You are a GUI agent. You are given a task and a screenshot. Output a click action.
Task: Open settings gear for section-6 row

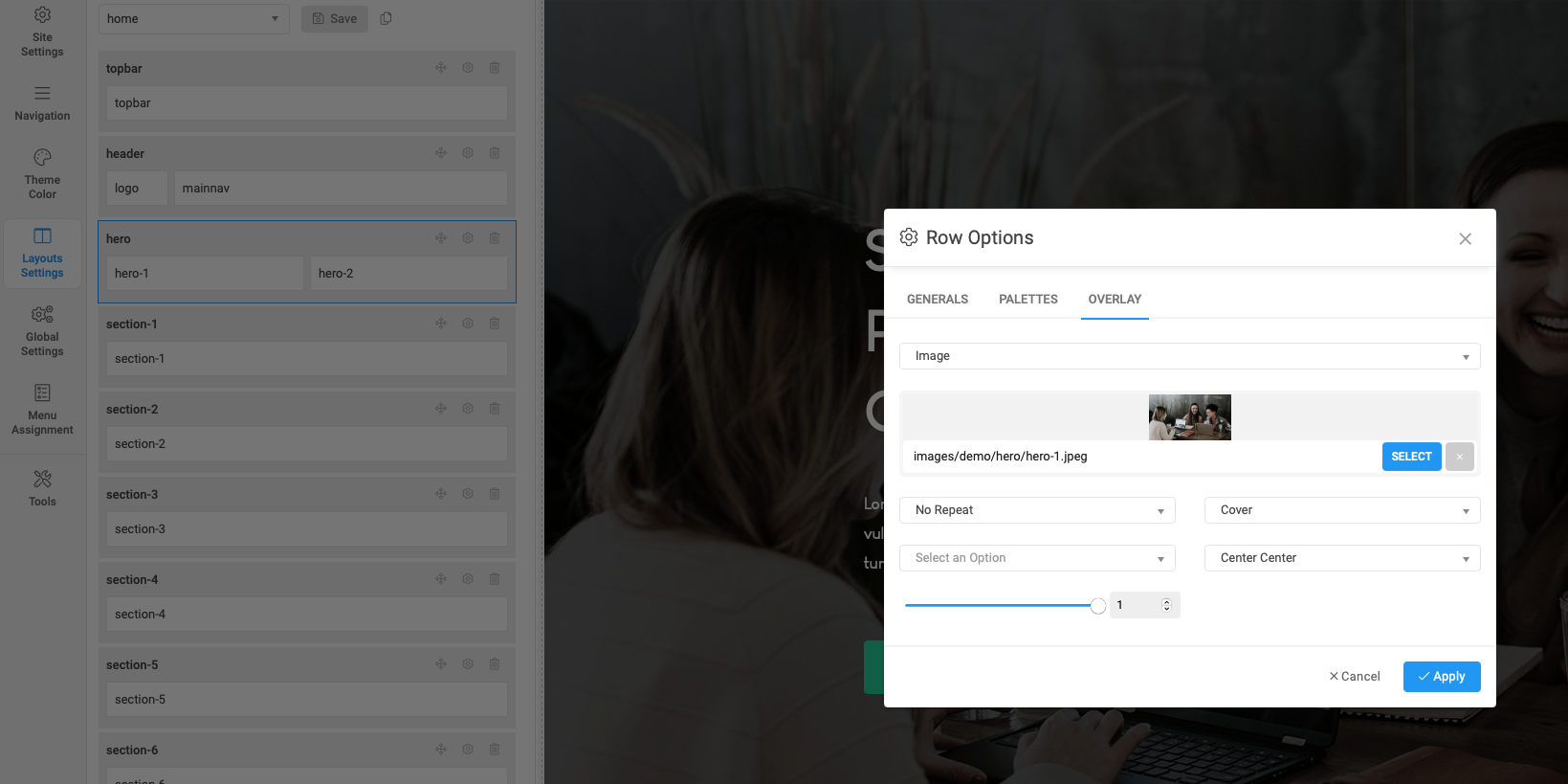pos(468,750)
